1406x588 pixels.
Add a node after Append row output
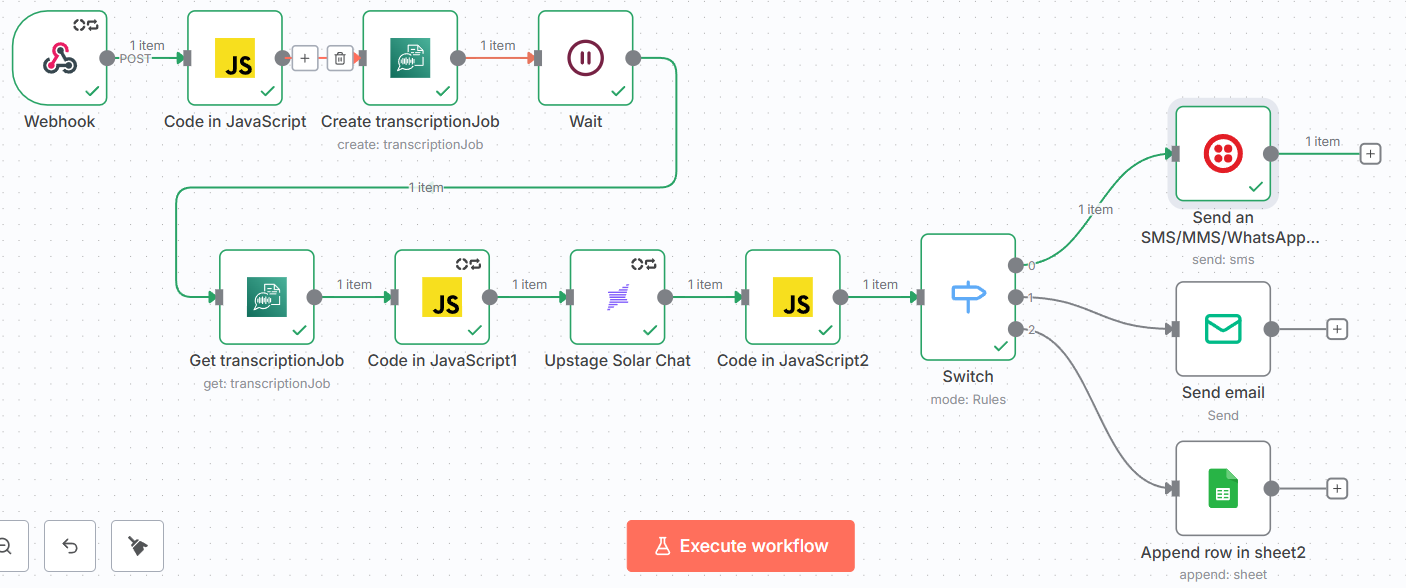(x=1337, y=488)
